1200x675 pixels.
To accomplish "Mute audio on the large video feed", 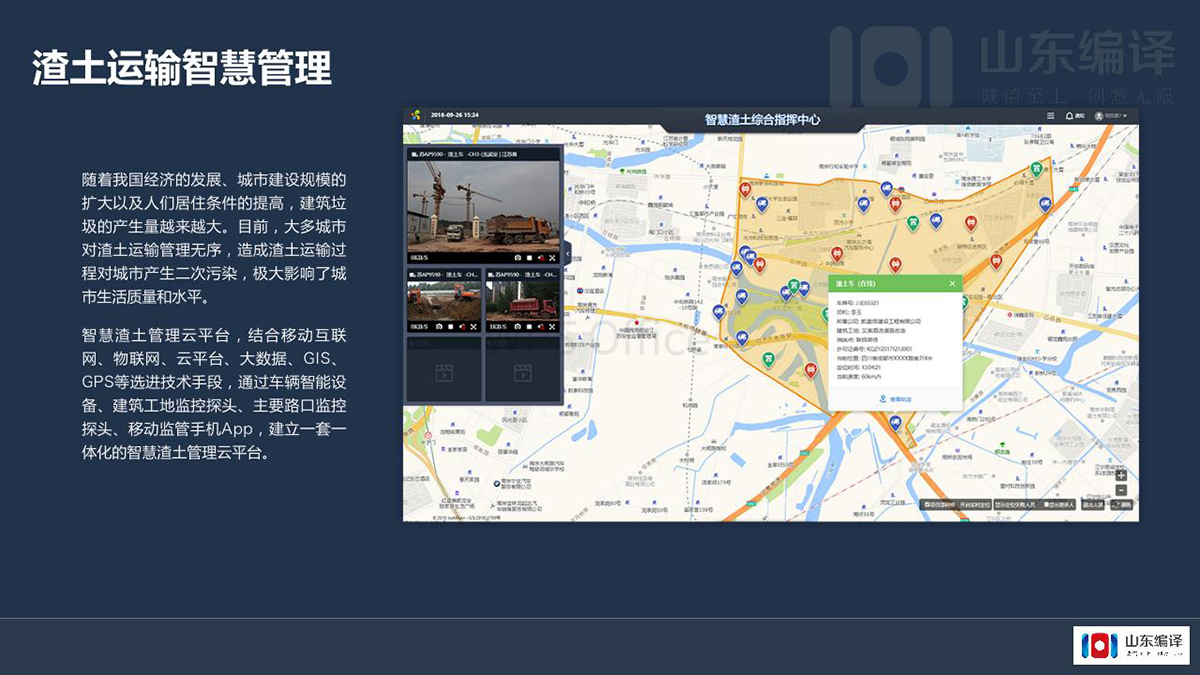I will coord(540,258).
